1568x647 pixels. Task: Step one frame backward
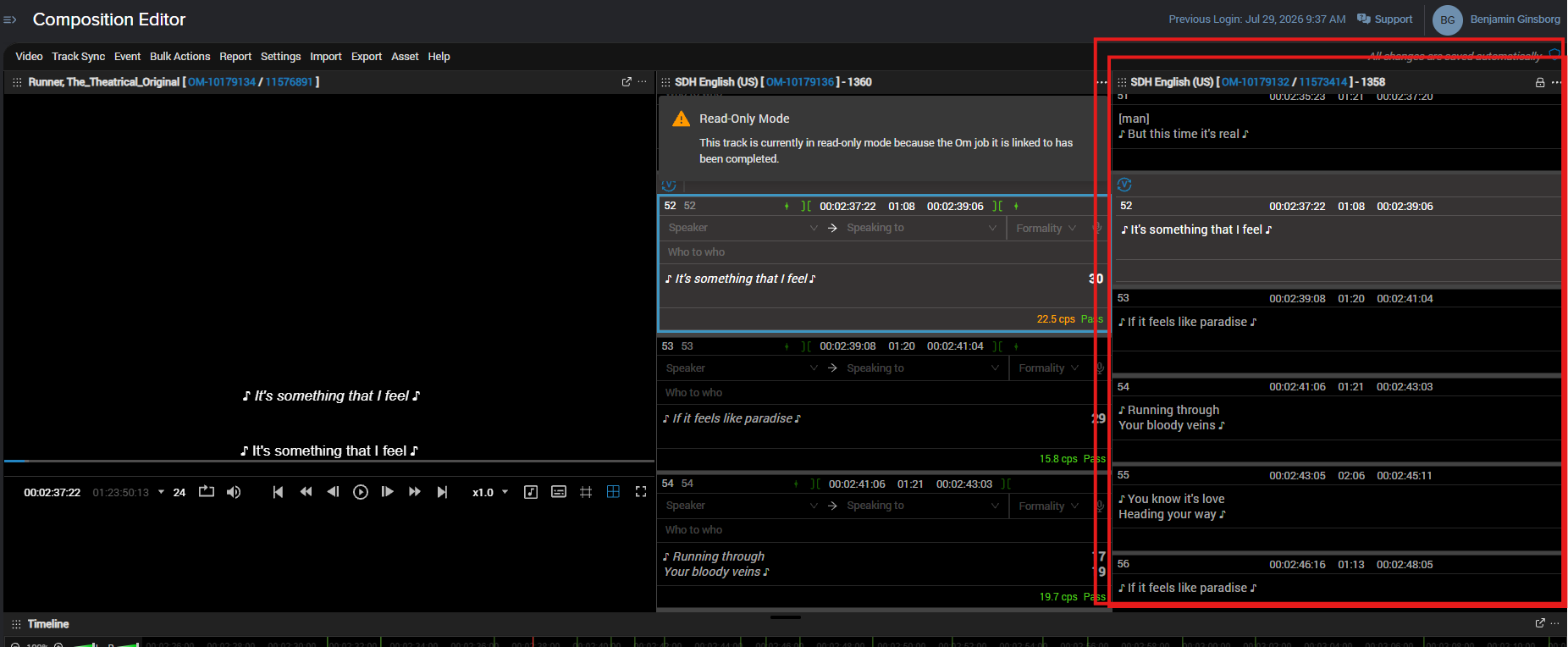333,492
